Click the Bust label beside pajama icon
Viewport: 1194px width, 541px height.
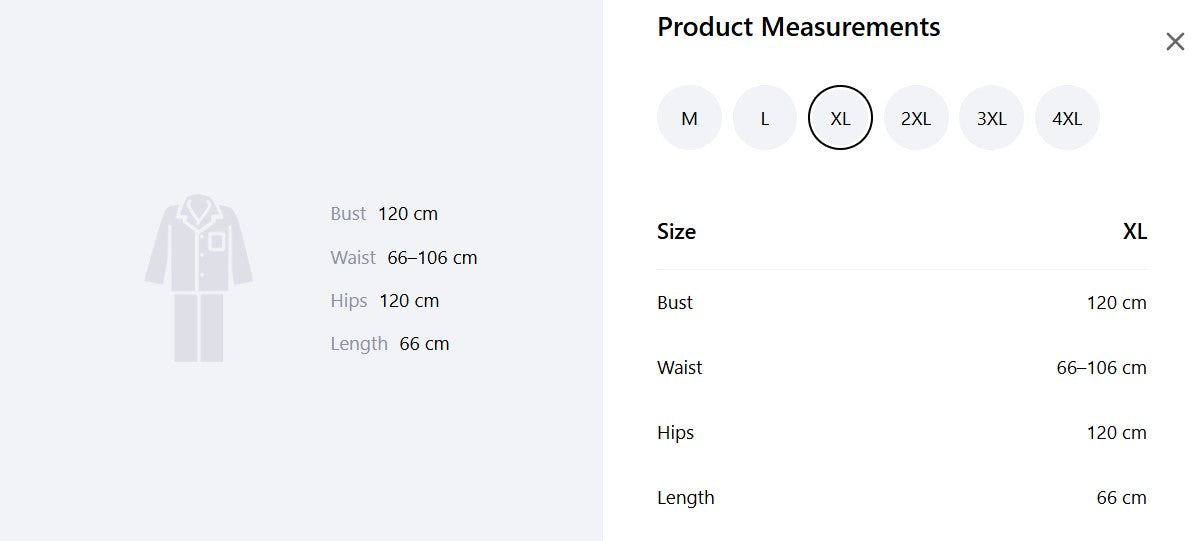[348, 214]
